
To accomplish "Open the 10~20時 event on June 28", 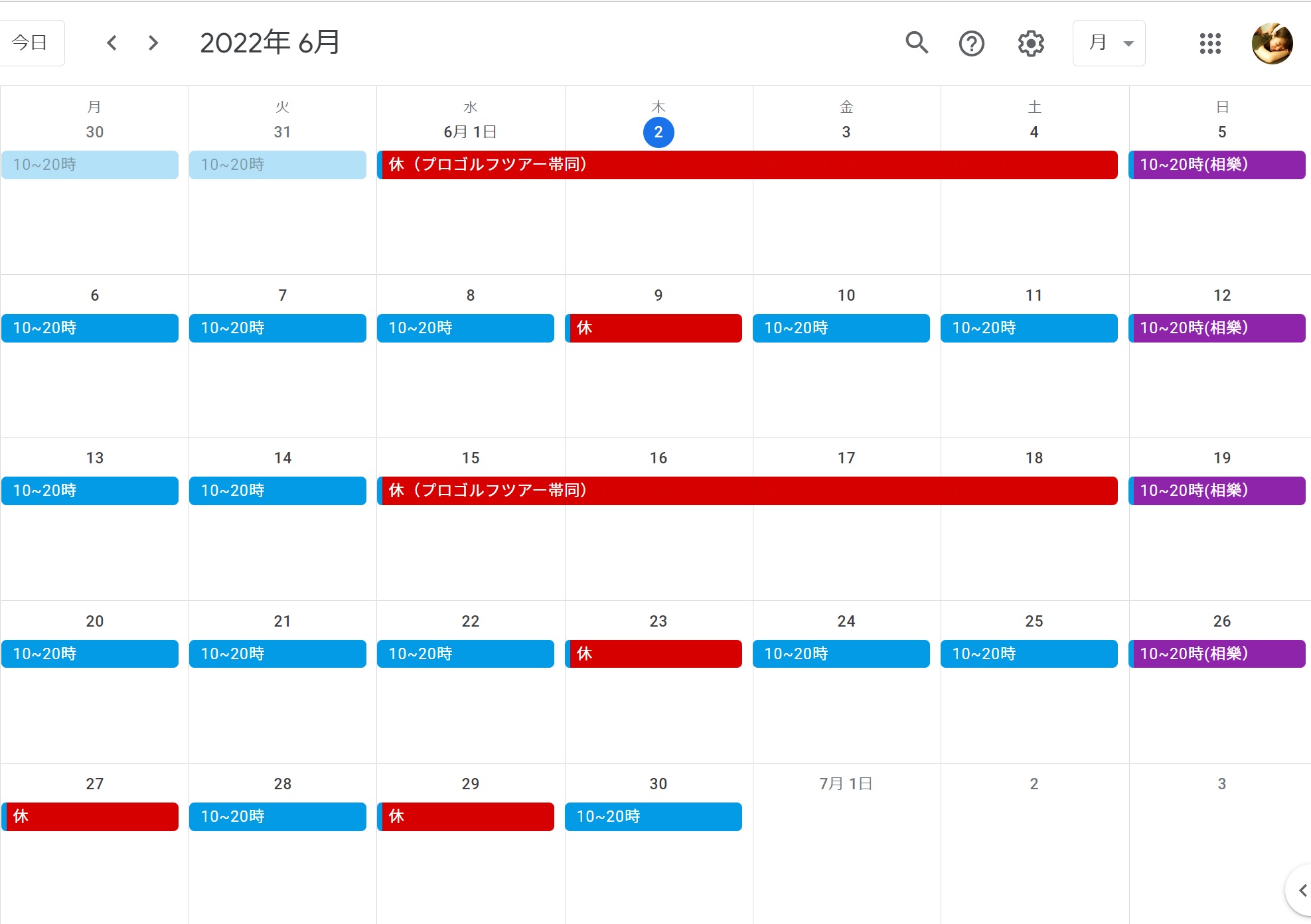I will 277,816.
